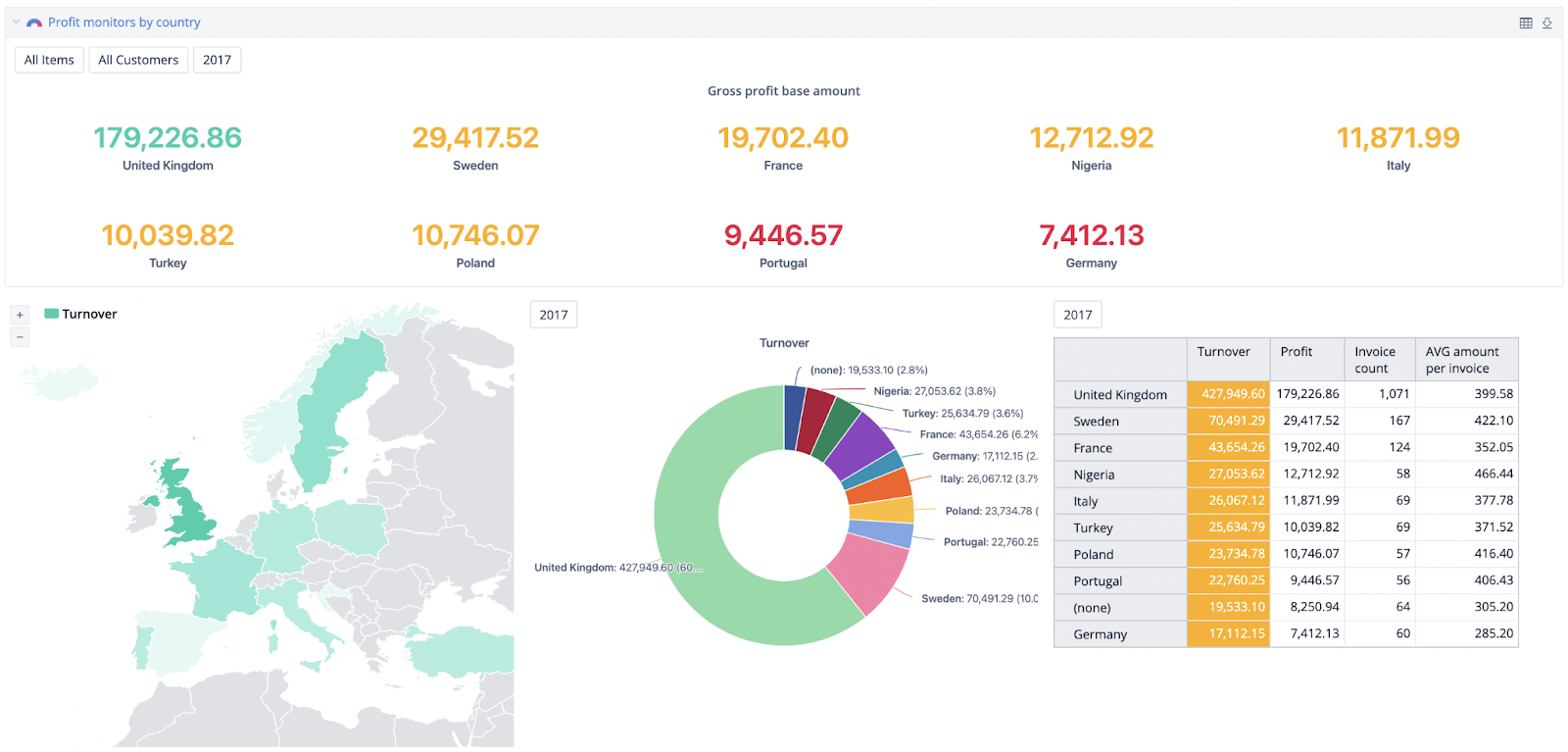Toggle the Turnover legend on the map
Screen dimensions: 1568x752
[x=80, y=314]
